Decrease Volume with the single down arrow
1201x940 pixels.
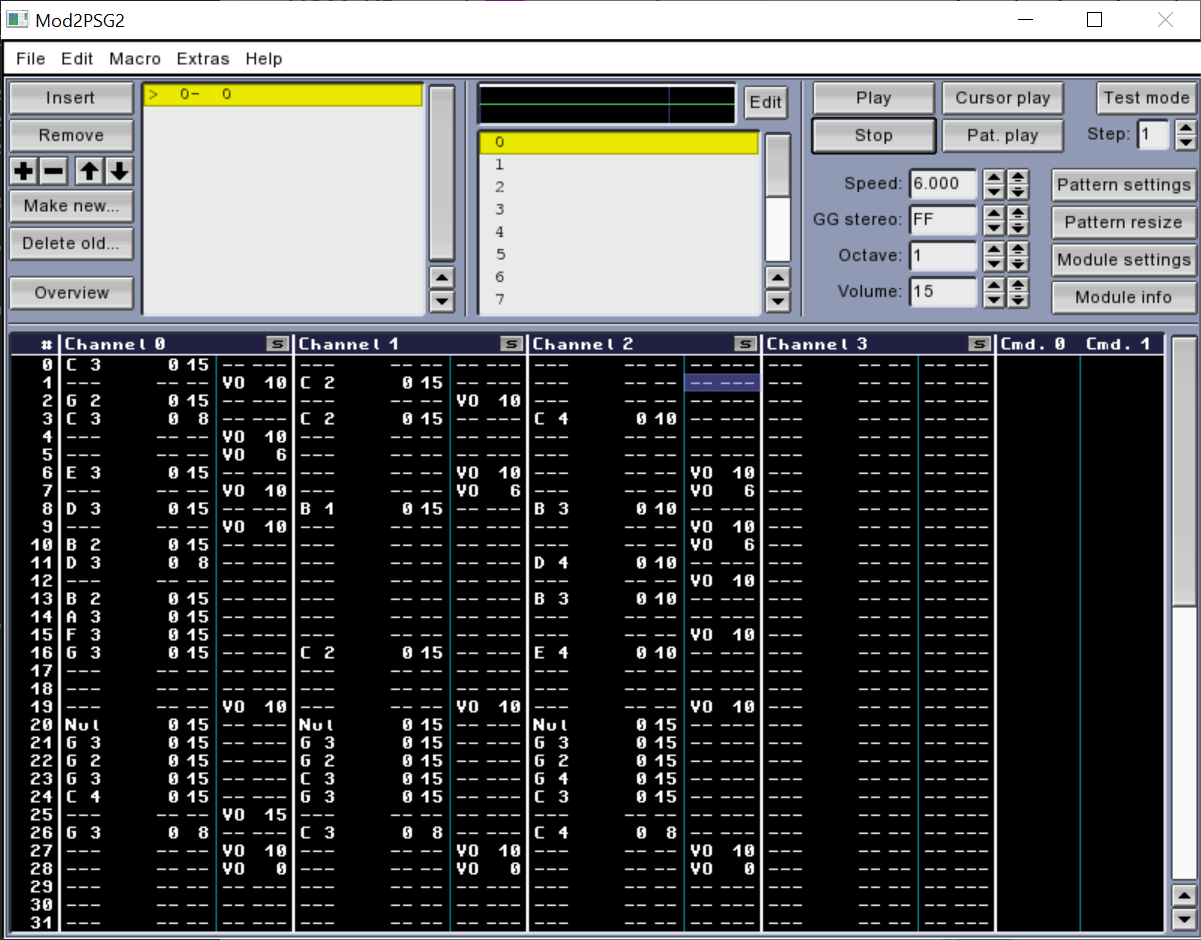tap(994, 299)
